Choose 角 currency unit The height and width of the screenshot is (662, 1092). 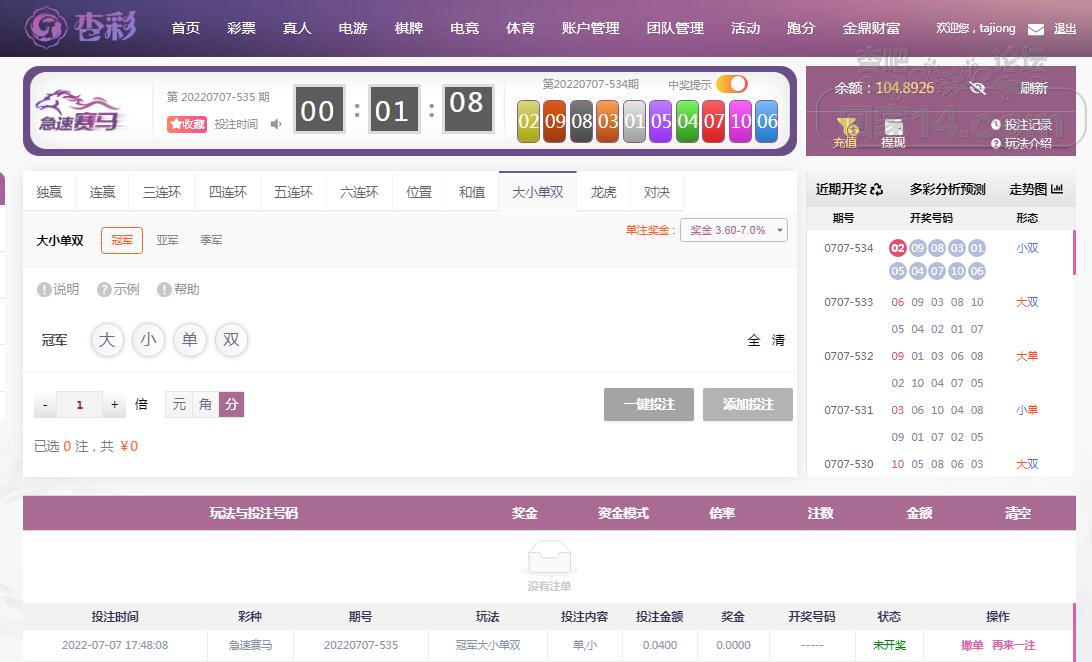pos(205,404)
